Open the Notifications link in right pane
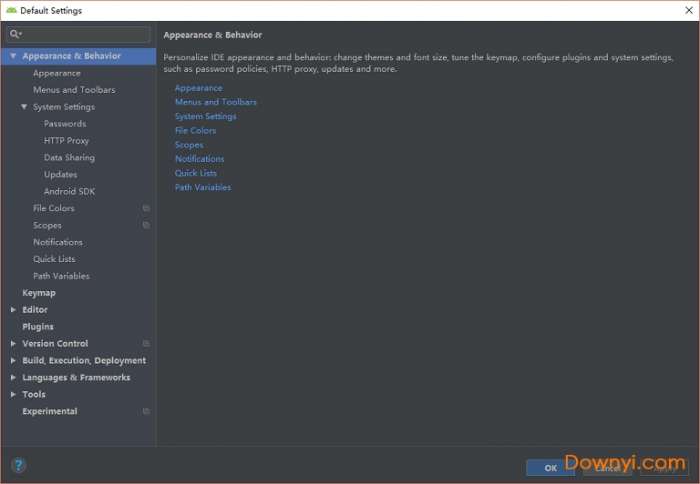The height and width of the screenshot is (484, 700). tap(200, 159)
